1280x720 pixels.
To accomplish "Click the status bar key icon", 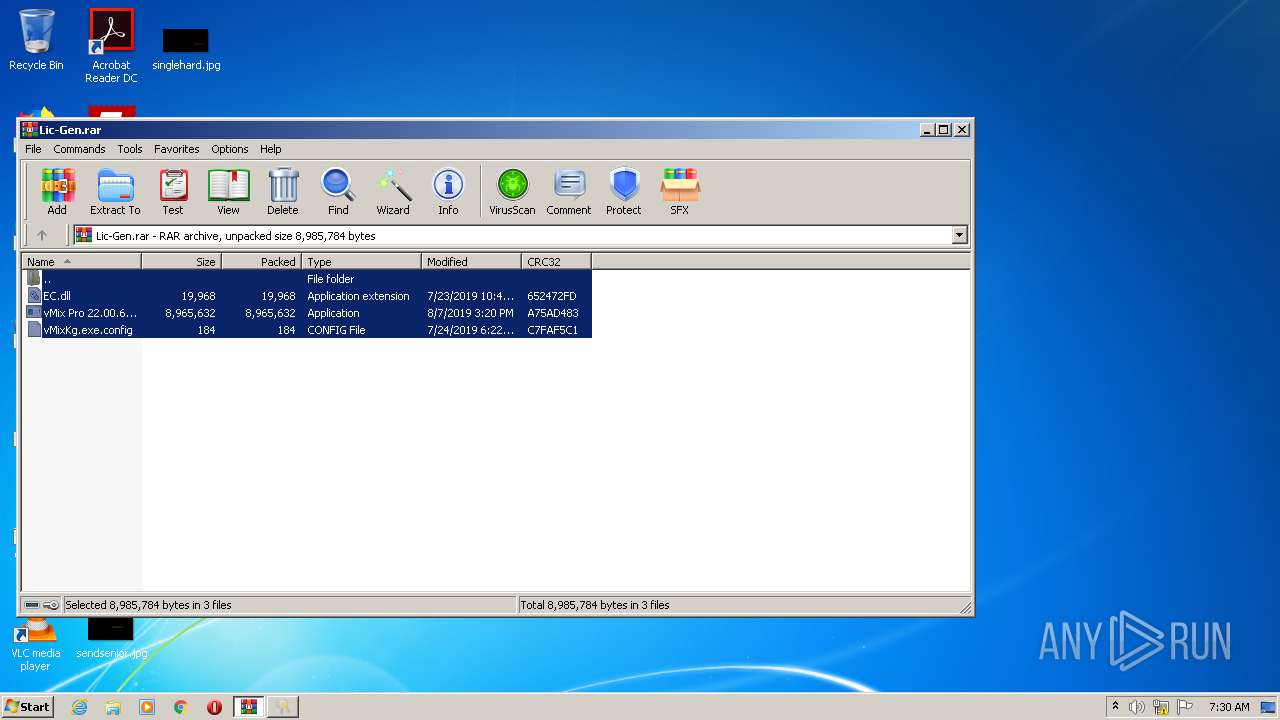I will [x=51, y=605].
